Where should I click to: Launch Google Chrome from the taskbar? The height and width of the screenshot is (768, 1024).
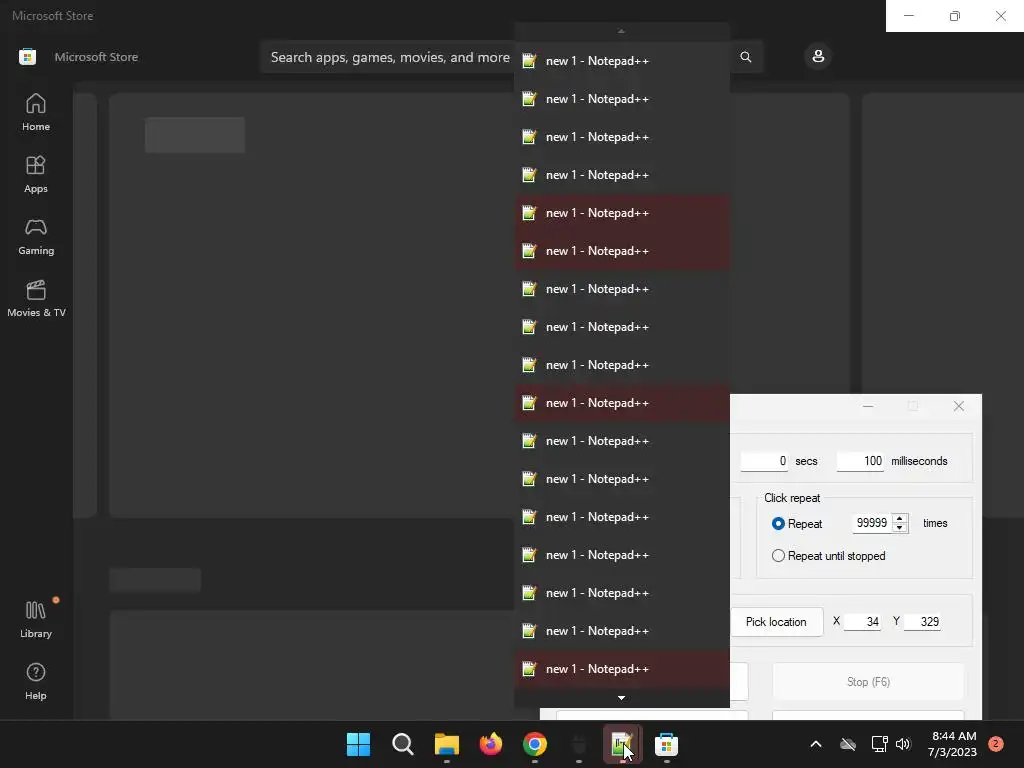[535, 744]
